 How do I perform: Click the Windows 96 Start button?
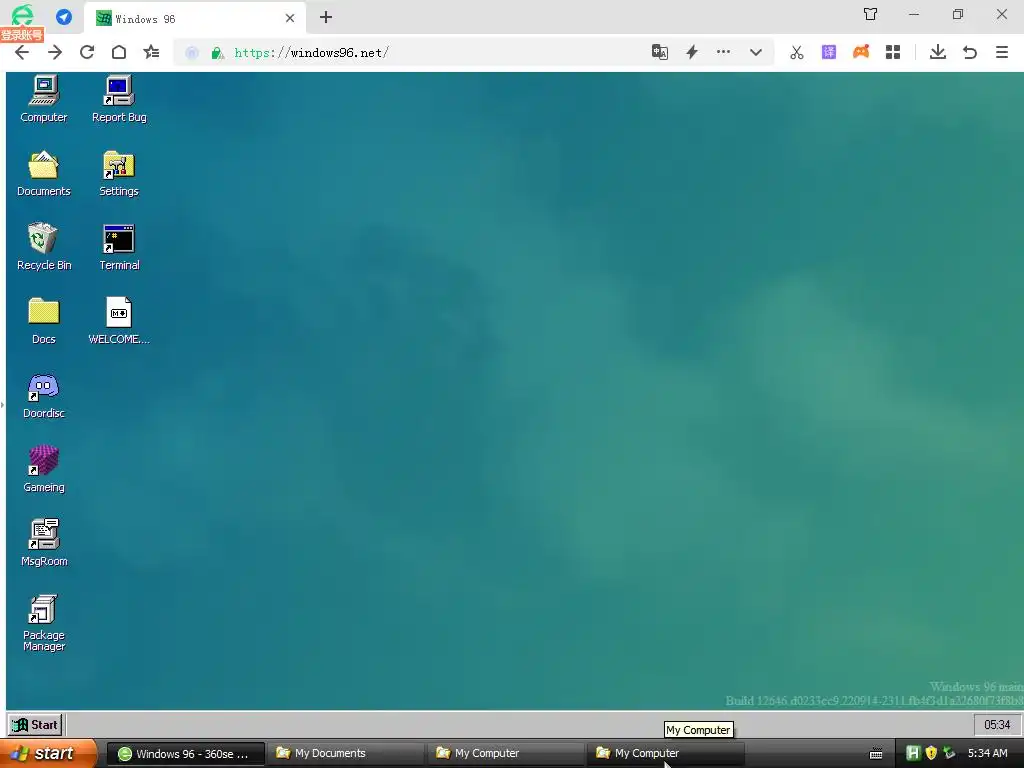36,725
